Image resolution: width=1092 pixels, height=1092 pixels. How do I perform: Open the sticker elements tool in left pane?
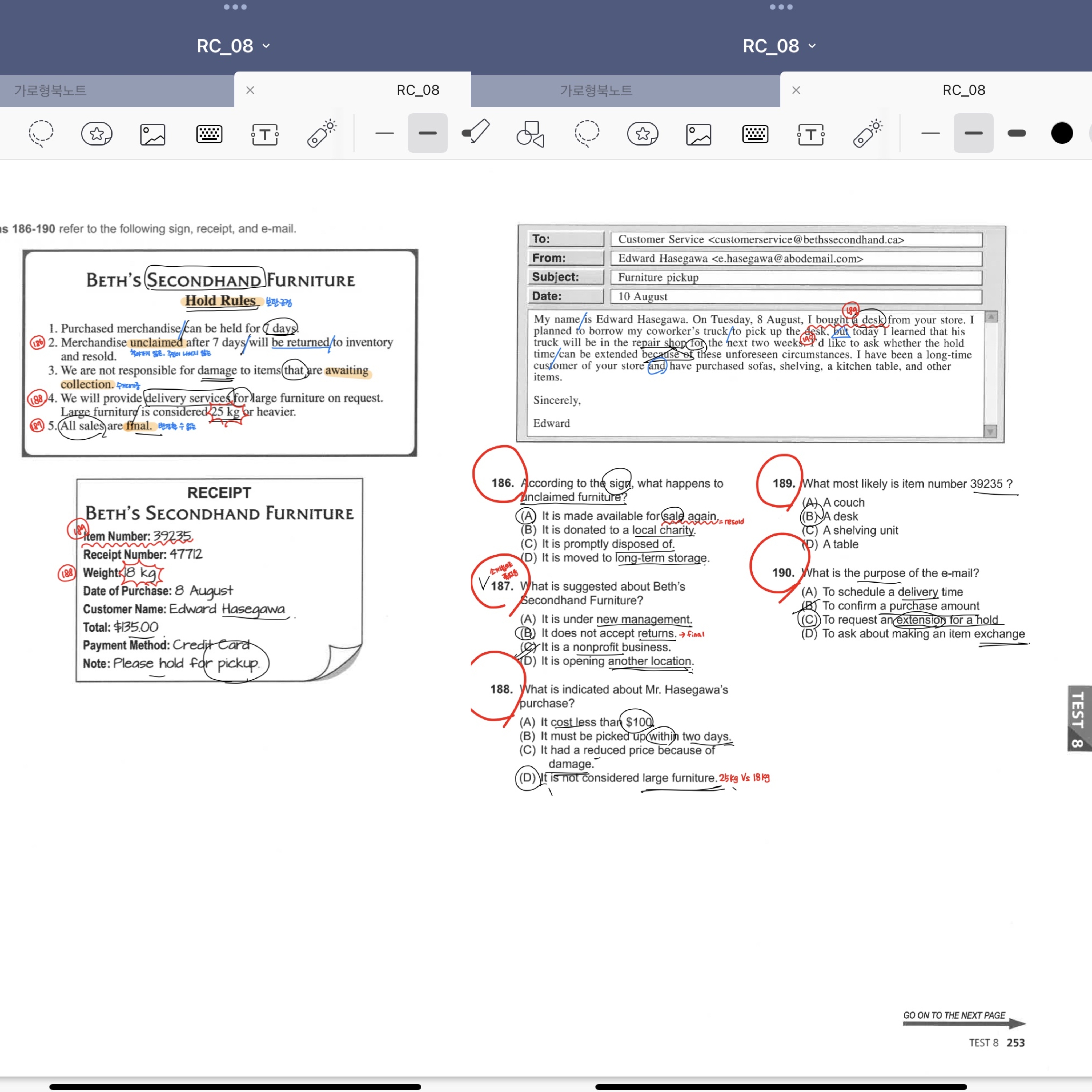97,134
